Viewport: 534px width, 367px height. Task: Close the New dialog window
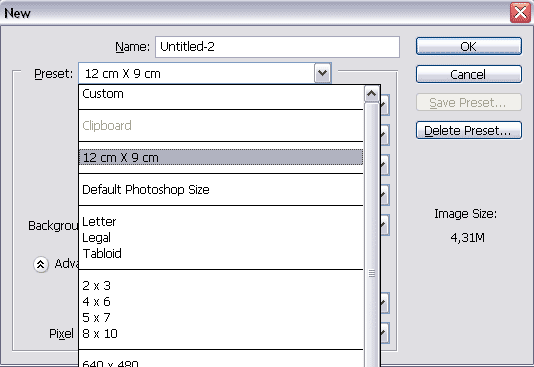520,13
